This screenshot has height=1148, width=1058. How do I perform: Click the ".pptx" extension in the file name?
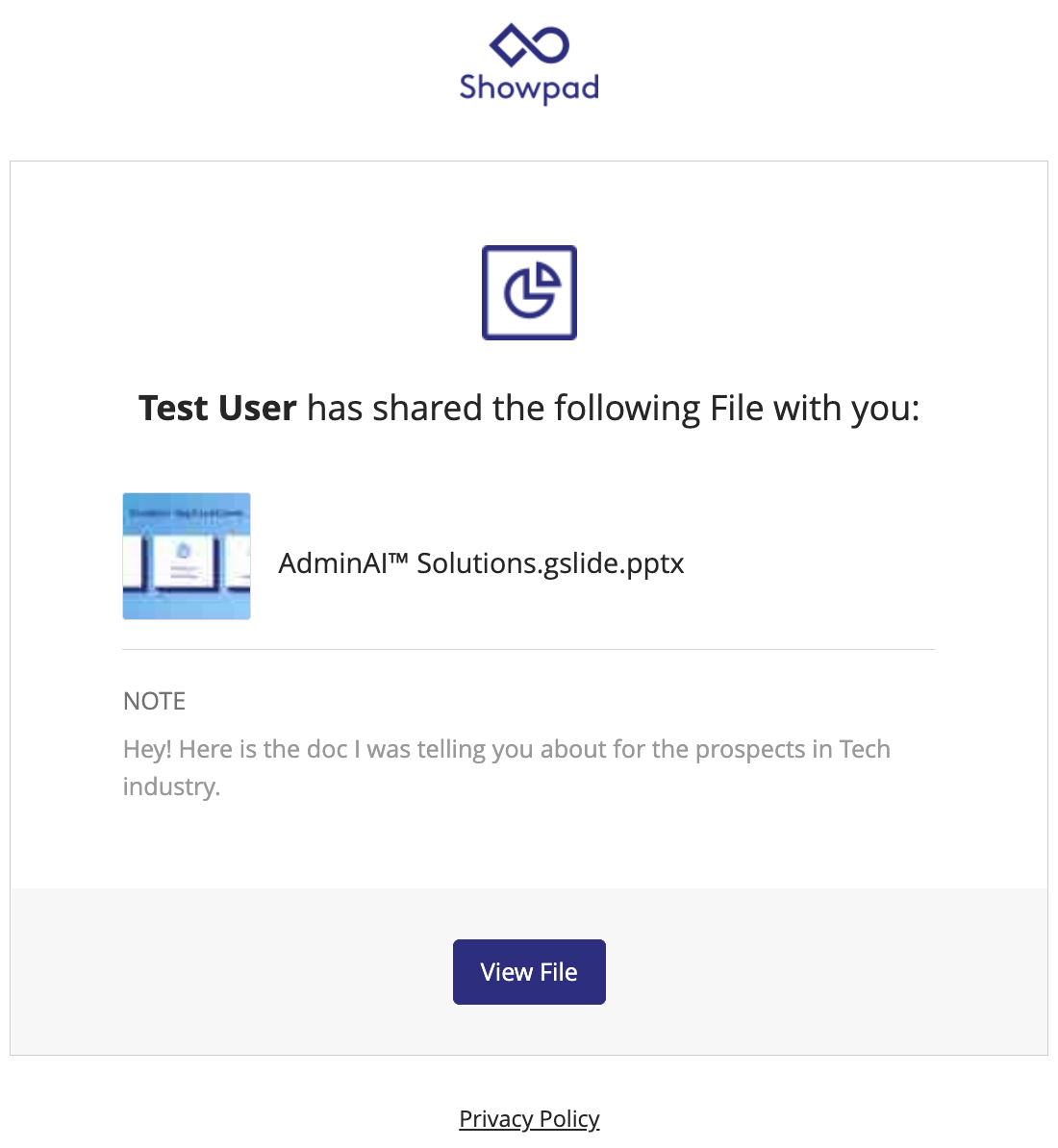click(x=654, y=562)
